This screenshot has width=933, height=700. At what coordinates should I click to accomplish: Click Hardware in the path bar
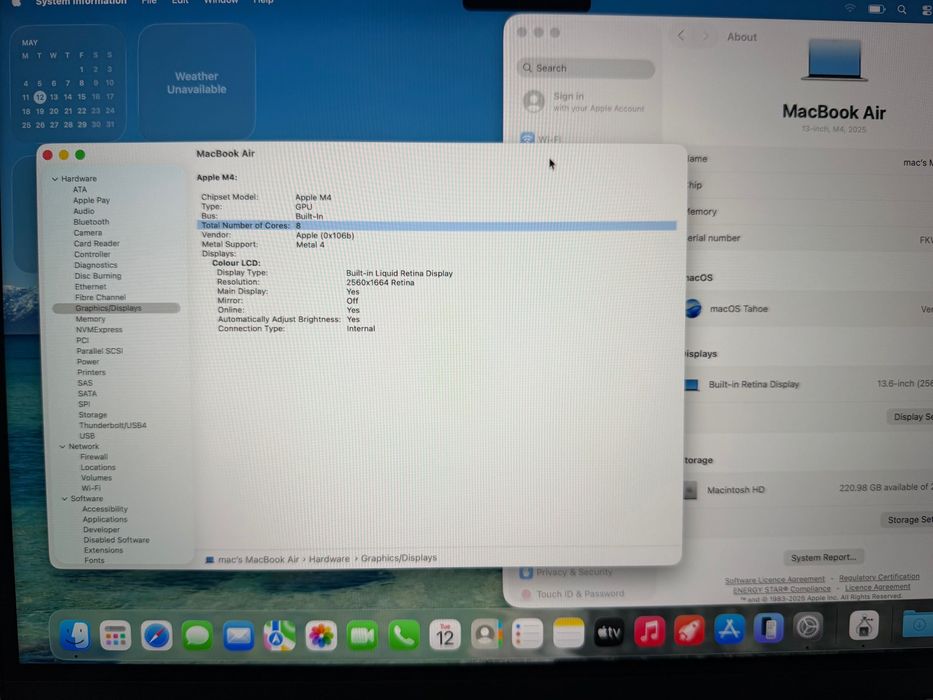pos(329,559)
